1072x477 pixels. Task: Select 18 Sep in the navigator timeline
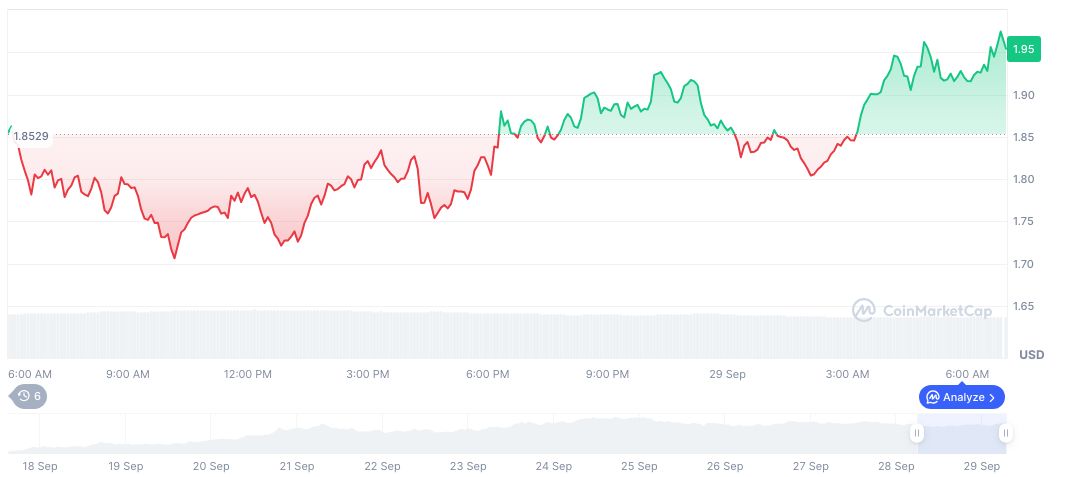click(x=40, y=466)
